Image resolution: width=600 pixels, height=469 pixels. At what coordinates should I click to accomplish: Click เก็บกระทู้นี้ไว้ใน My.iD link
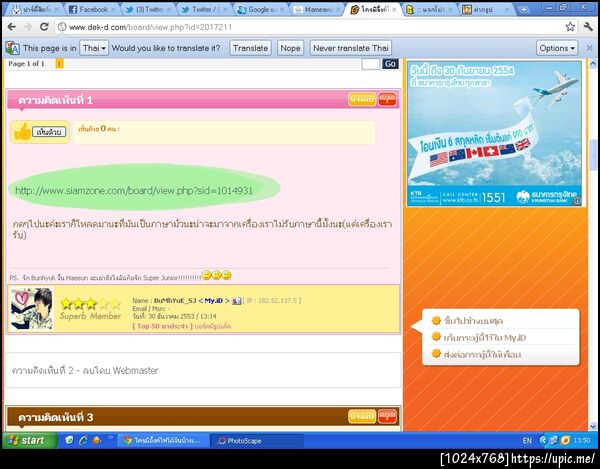coord(485,337)
